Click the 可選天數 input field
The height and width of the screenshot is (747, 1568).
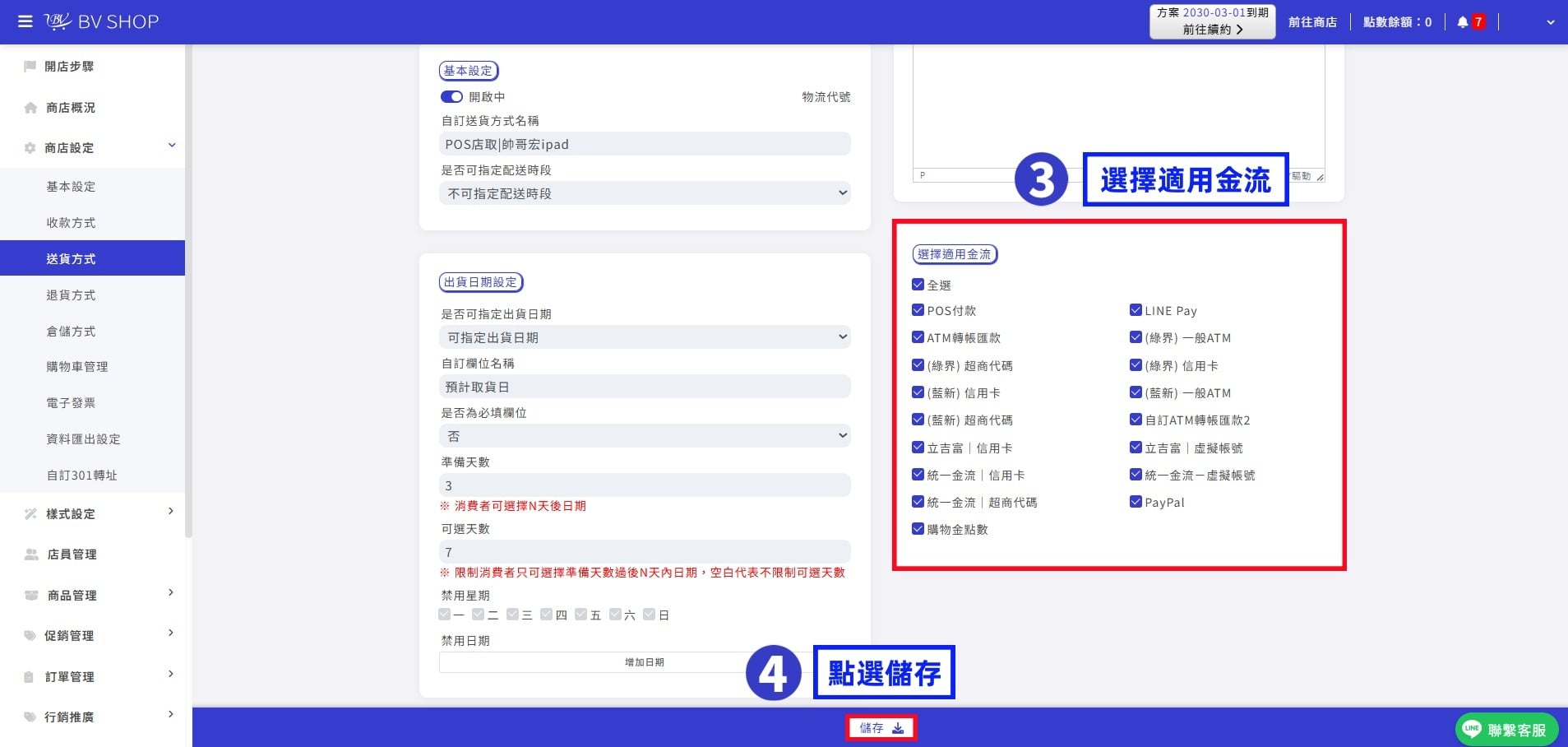point(645,552)
